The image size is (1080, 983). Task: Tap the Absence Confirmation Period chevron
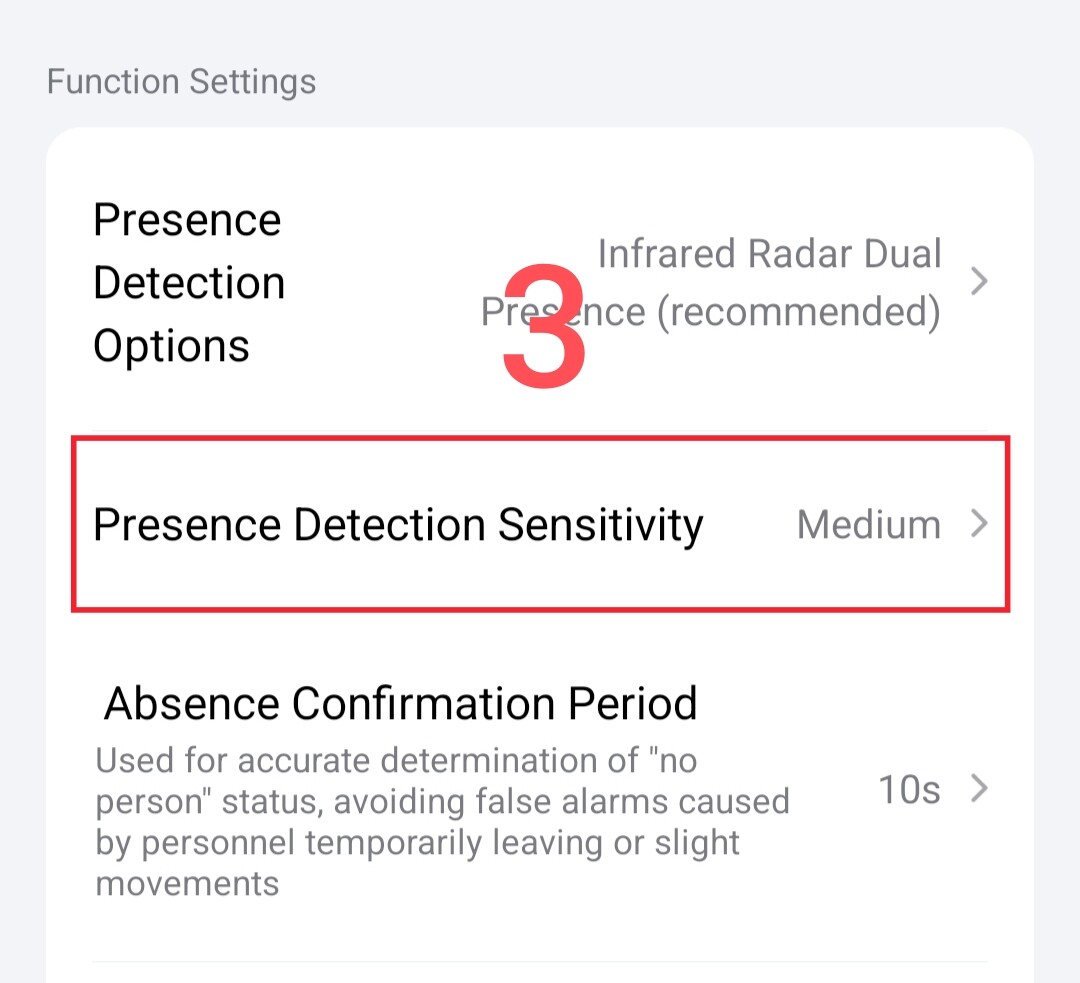979,790
